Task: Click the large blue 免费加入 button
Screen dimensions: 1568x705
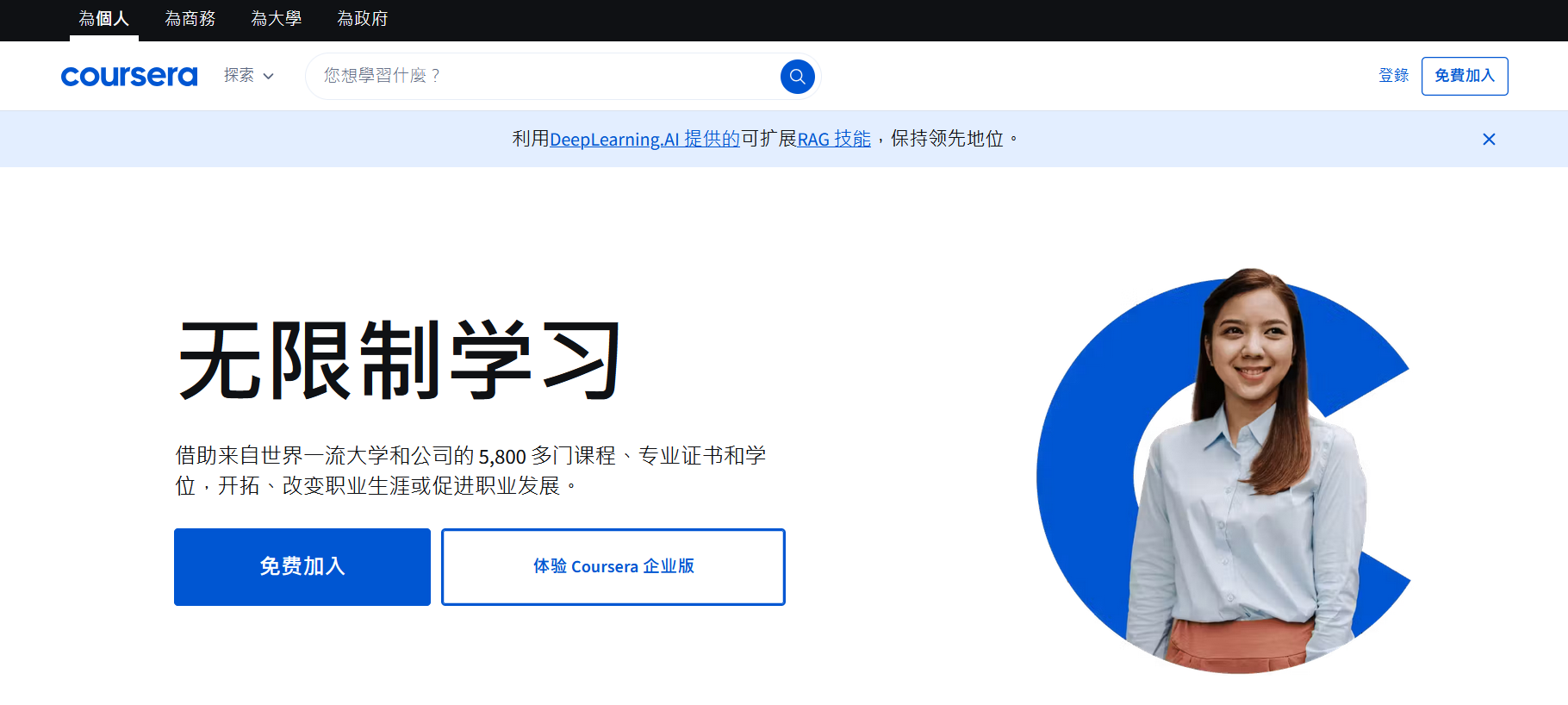Action: coord(302,567)
